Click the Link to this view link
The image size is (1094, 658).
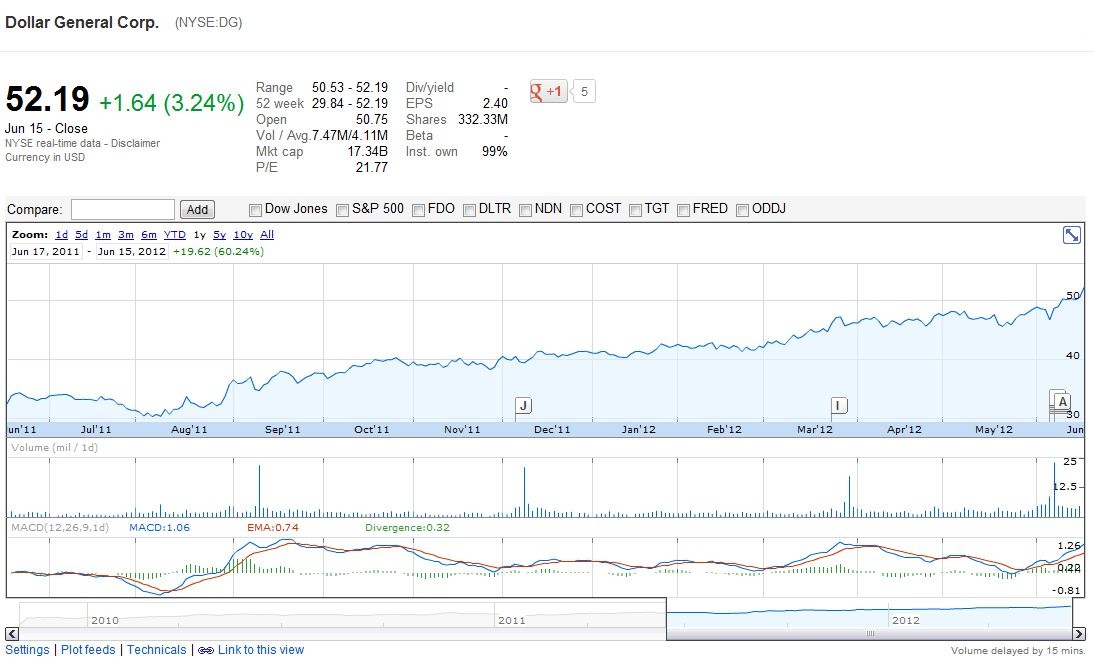[x=261, y=650]
